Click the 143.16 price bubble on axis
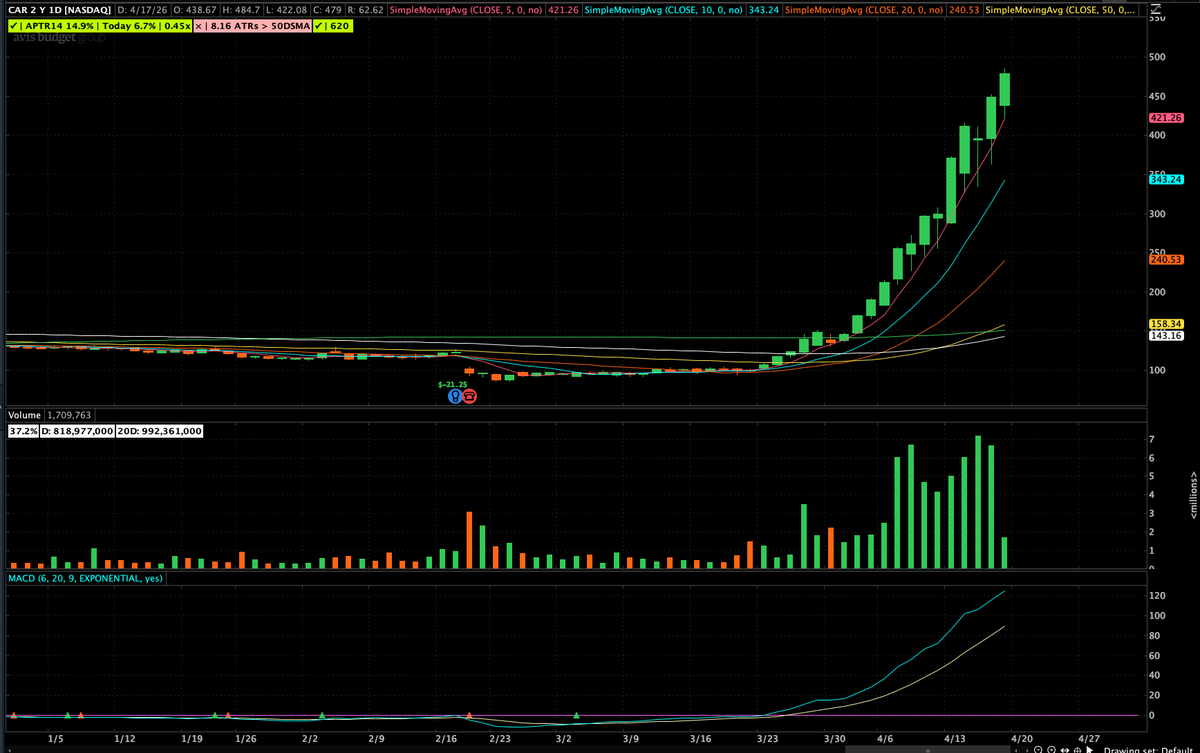Image resolution: width=1200 pixels, height=753 pixels. pyautogui.click(x=1167, y=336)
